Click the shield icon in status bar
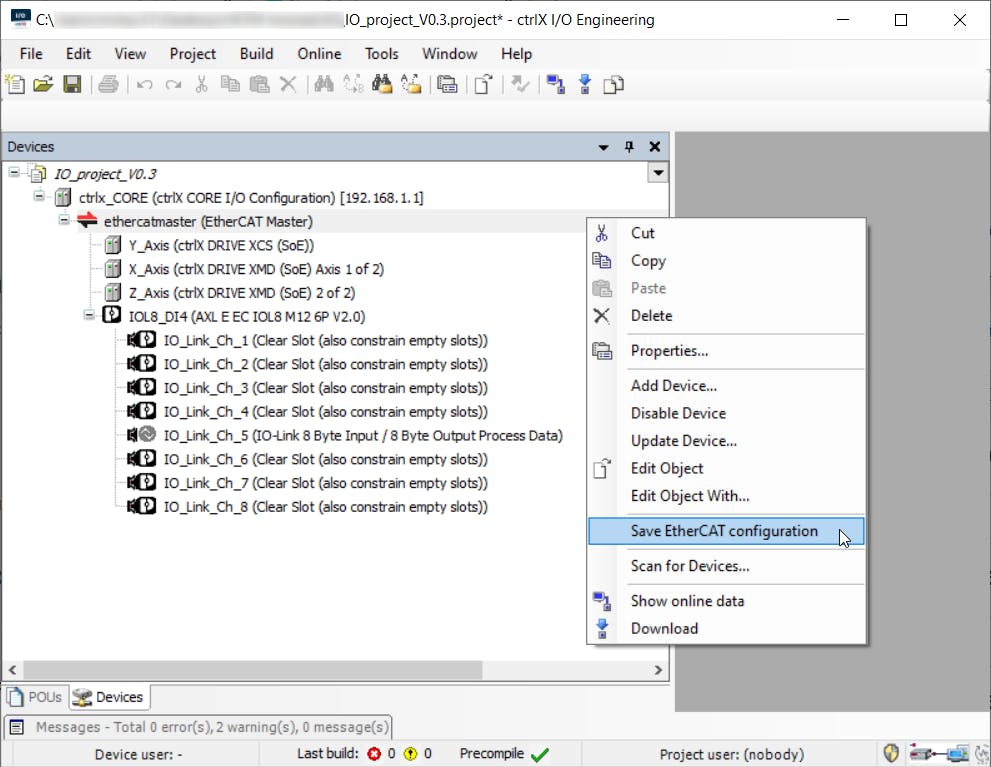Viewport: 991px width, 767px height. (x=891, y=753)
